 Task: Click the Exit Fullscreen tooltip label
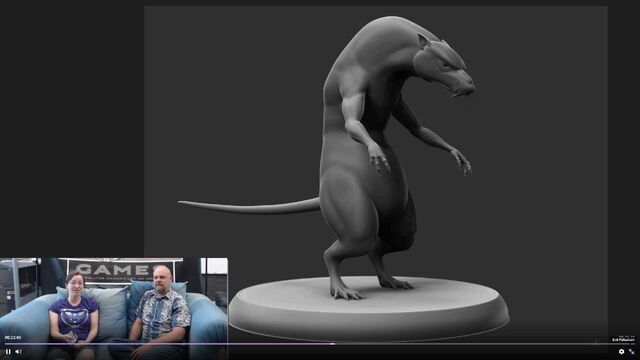pos(623,340)
